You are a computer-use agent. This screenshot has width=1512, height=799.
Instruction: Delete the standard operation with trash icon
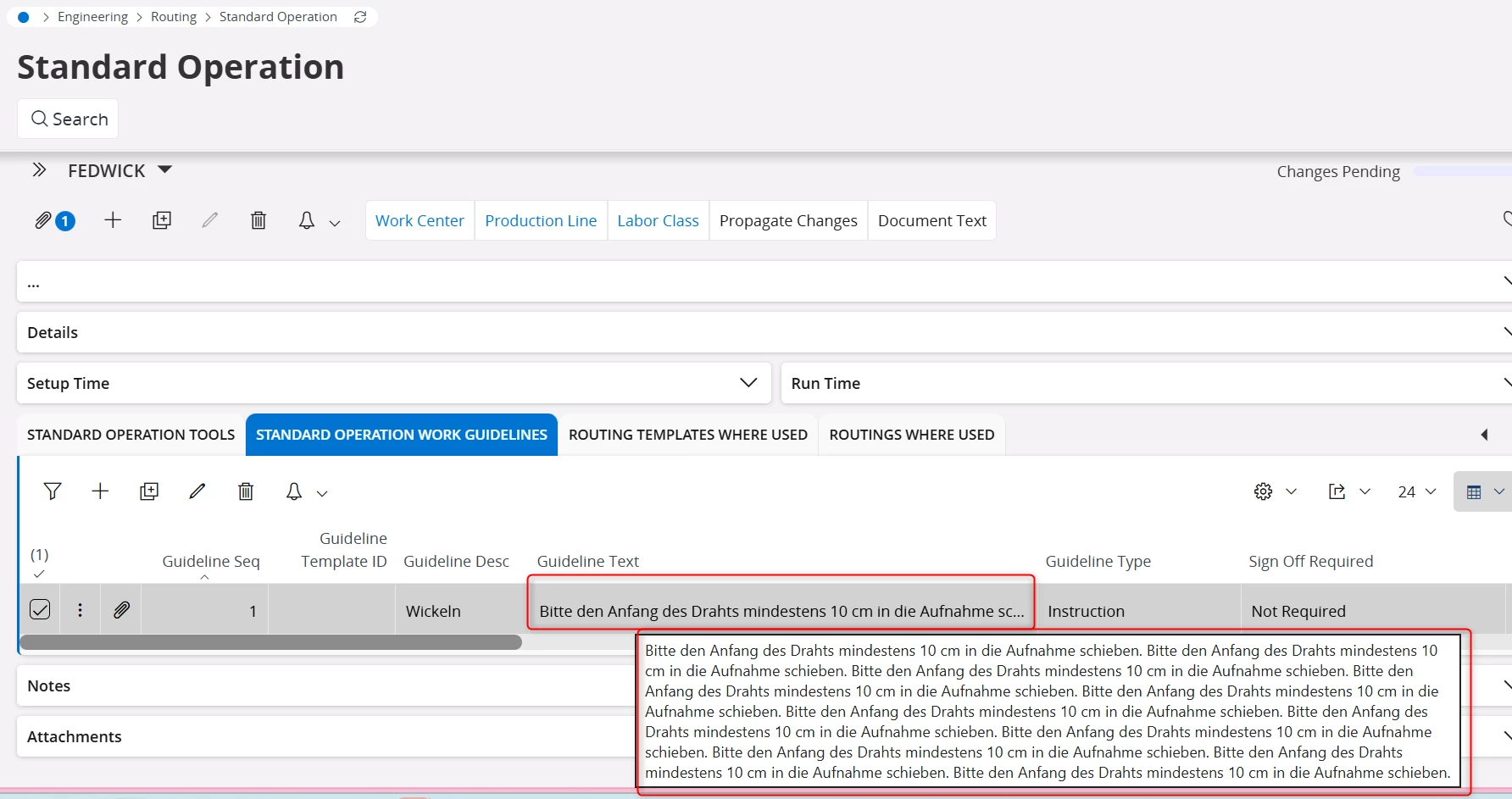[258, 221]
